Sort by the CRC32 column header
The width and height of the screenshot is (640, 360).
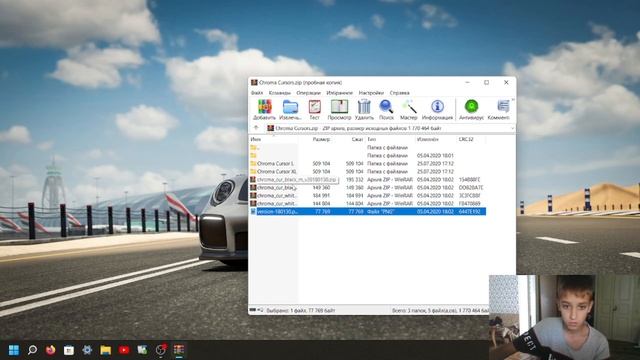[x=466, y=140]
